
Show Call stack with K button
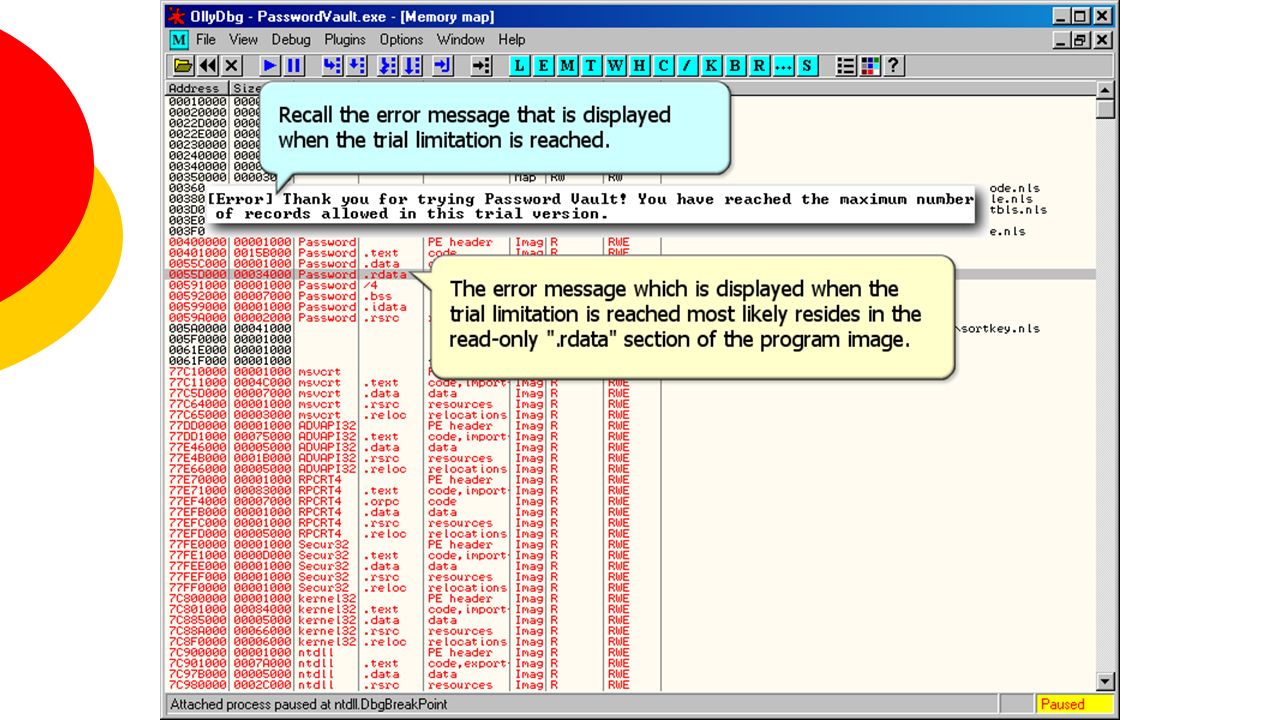tap(711, 66)
